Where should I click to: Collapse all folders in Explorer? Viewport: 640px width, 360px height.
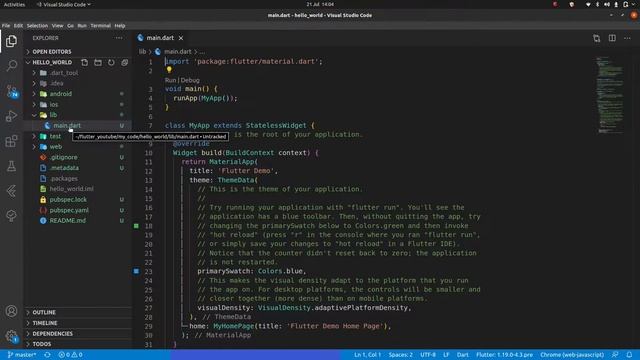[x=124, y=62]
